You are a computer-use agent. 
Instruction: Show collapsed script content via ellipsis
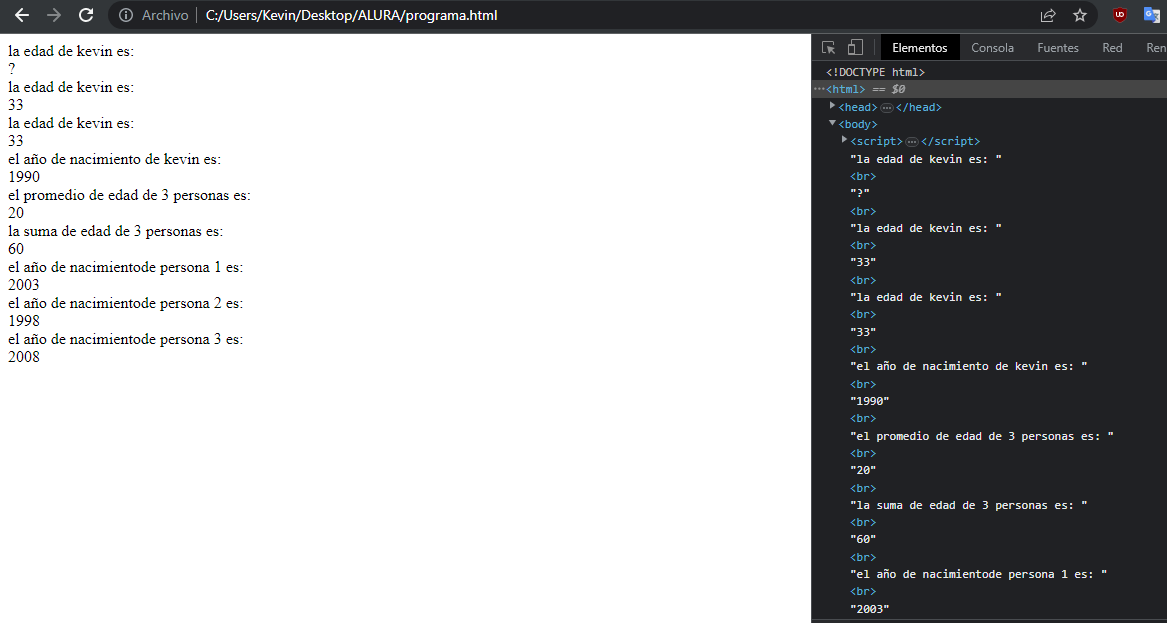(x=912, y=142)
